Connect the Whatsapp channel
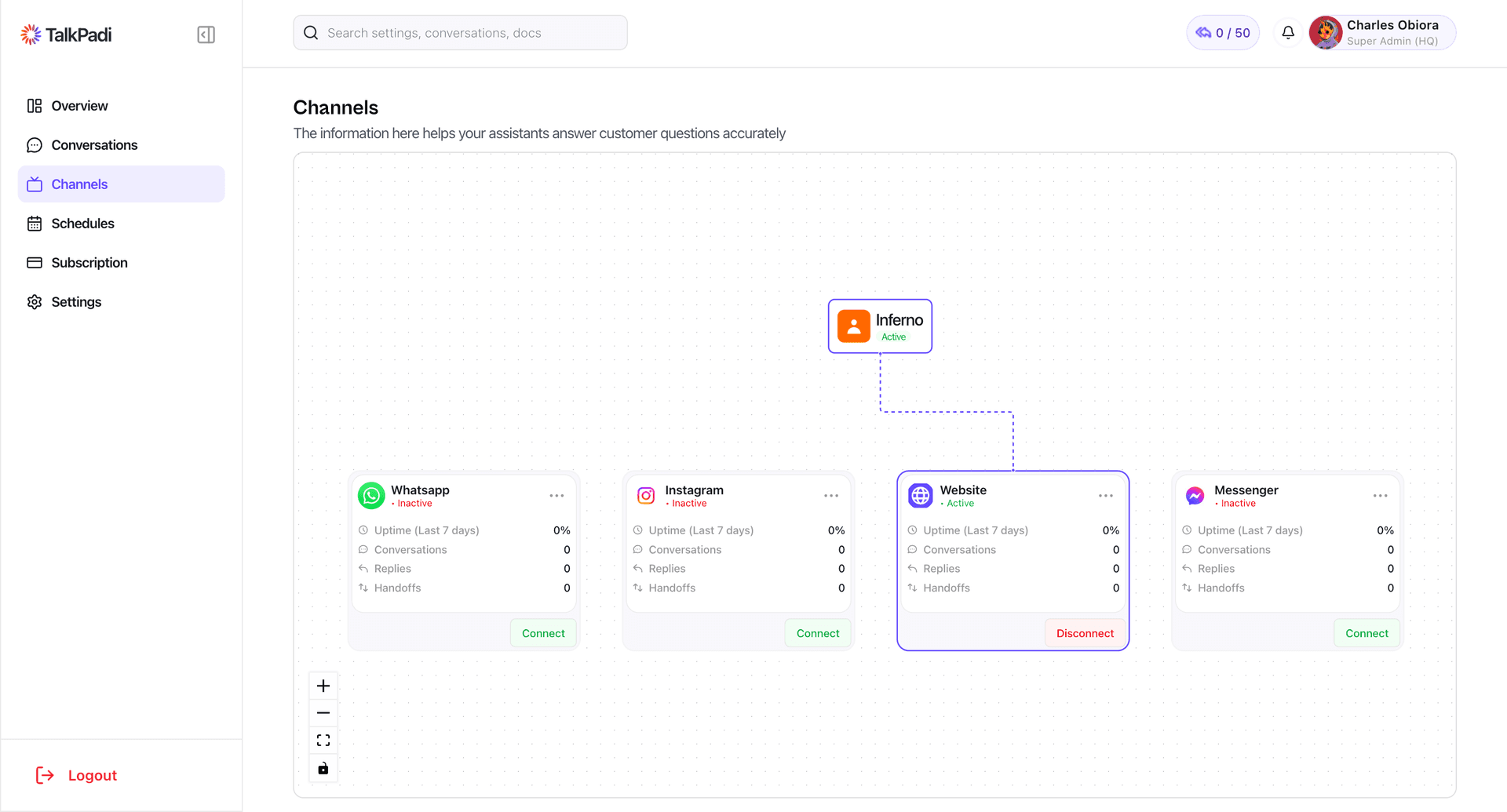 543,633
